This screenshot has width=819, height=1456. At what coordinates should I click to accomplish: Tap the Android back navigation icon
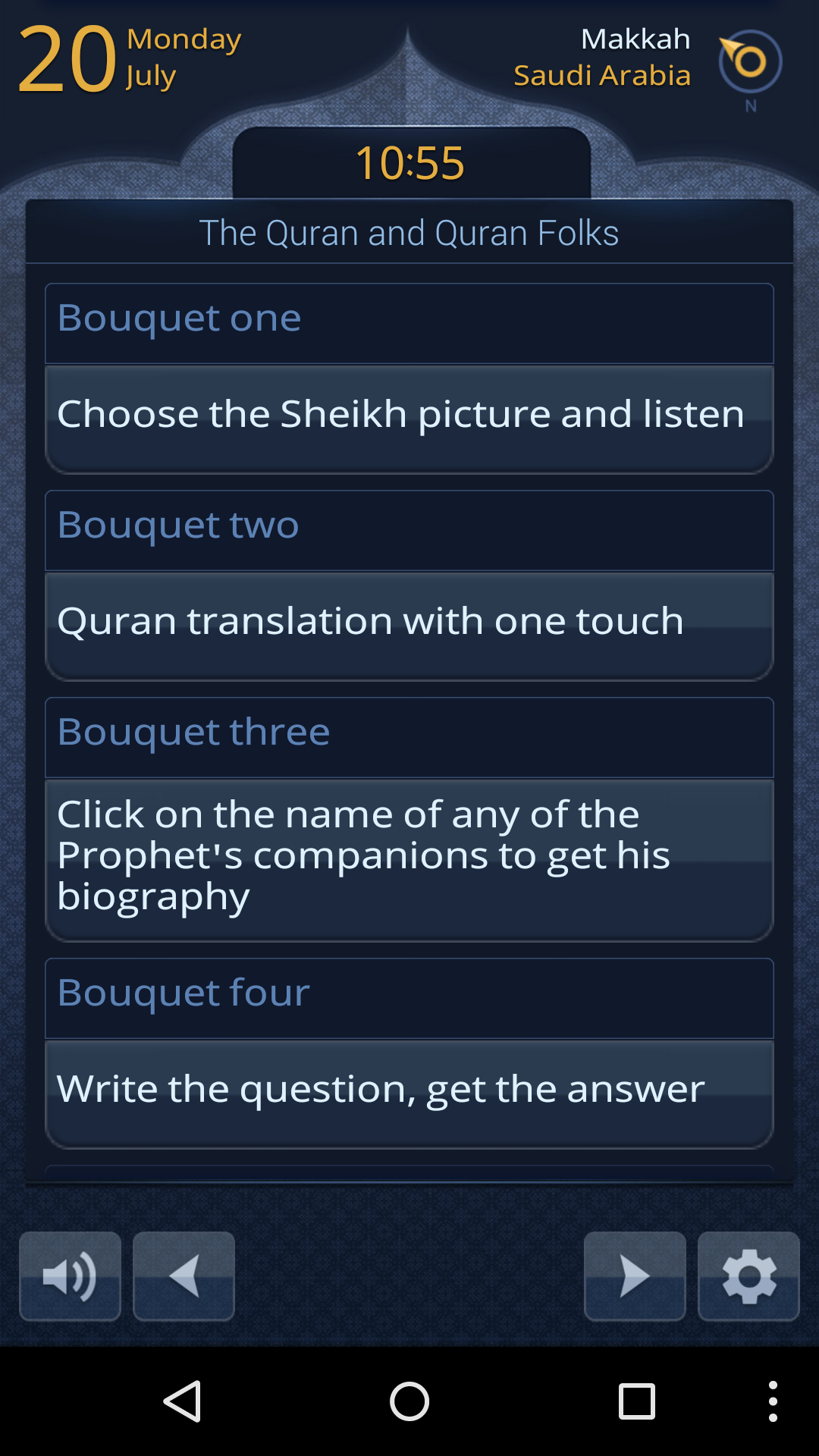pos(183,1401)
